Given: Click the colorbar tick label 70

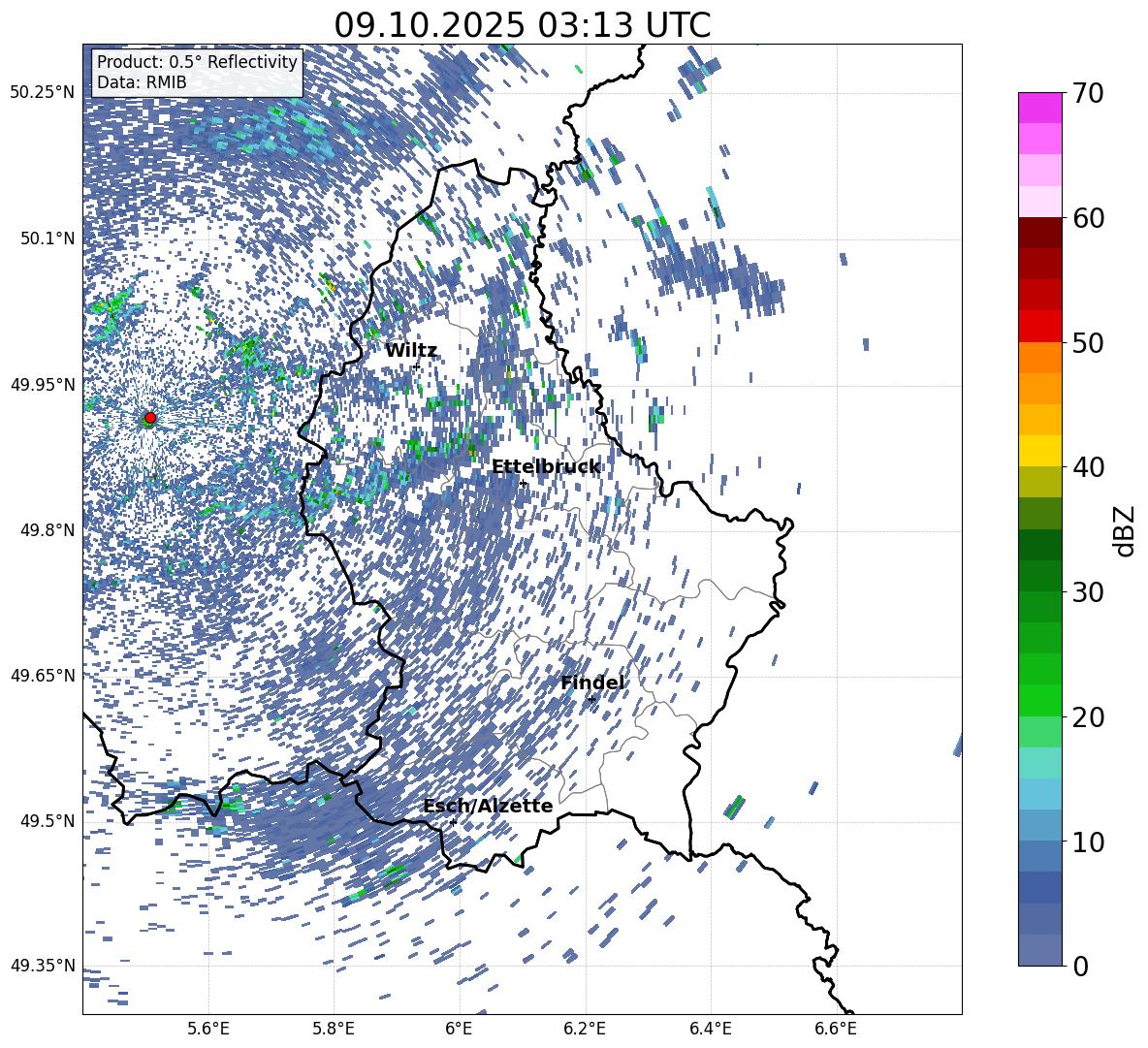Looking at the screenshot, I should [x=1088, y=94].
